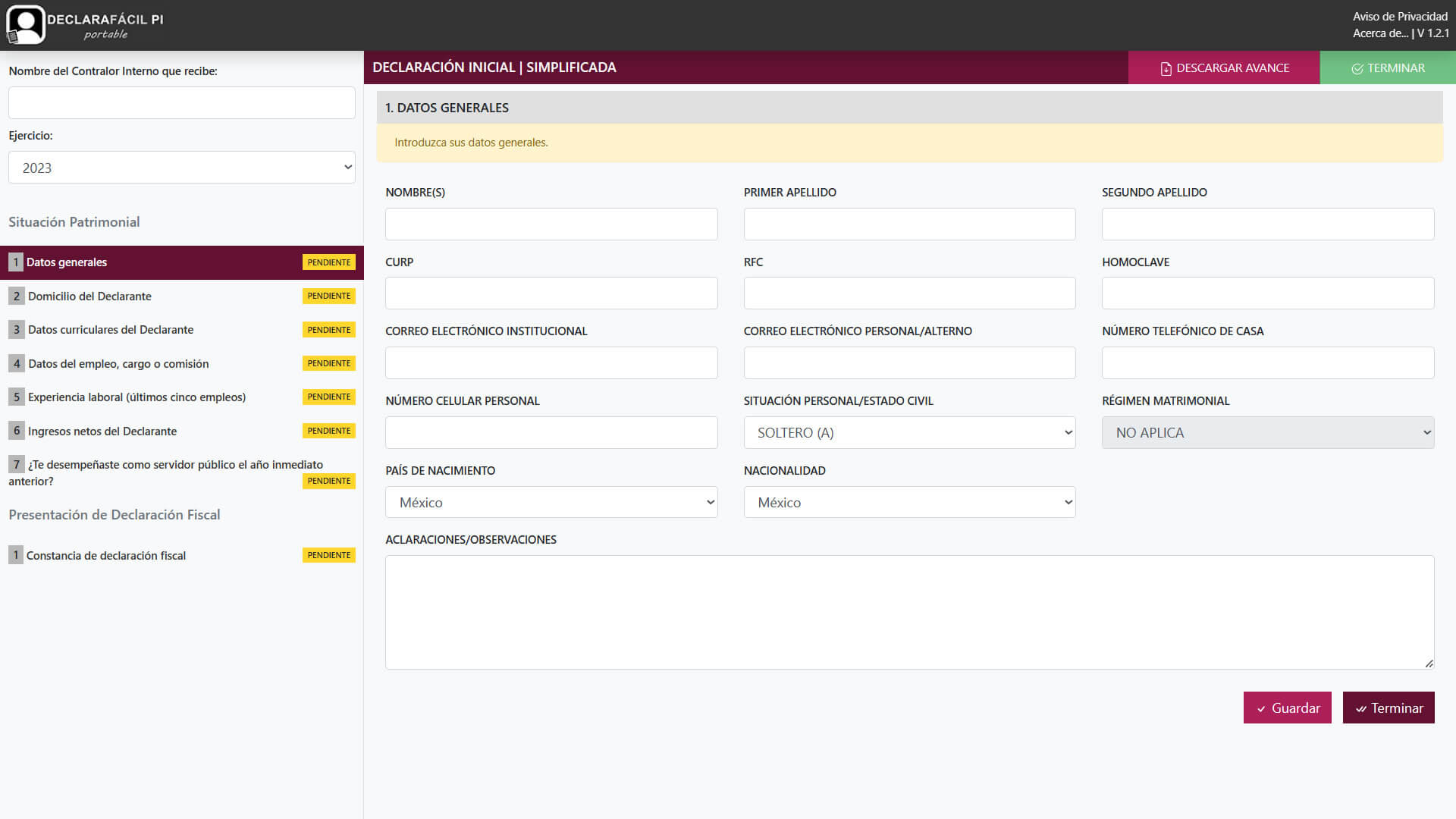Open Aviso de Privacidad link
1456x819 pixels.
[x=1400, y=17]
